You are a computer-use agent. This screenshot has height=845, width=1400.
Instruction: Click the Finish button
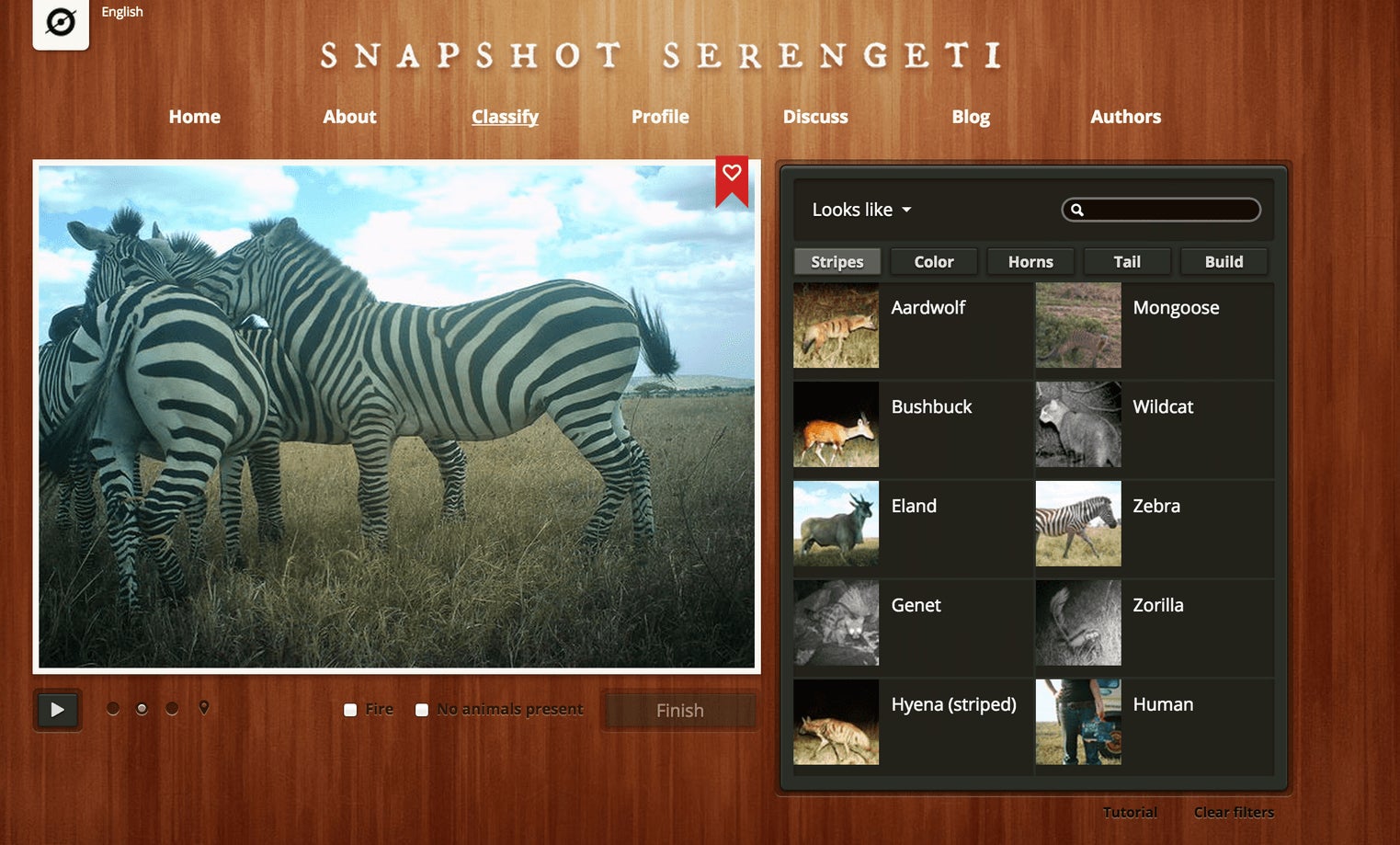[680, 711]
